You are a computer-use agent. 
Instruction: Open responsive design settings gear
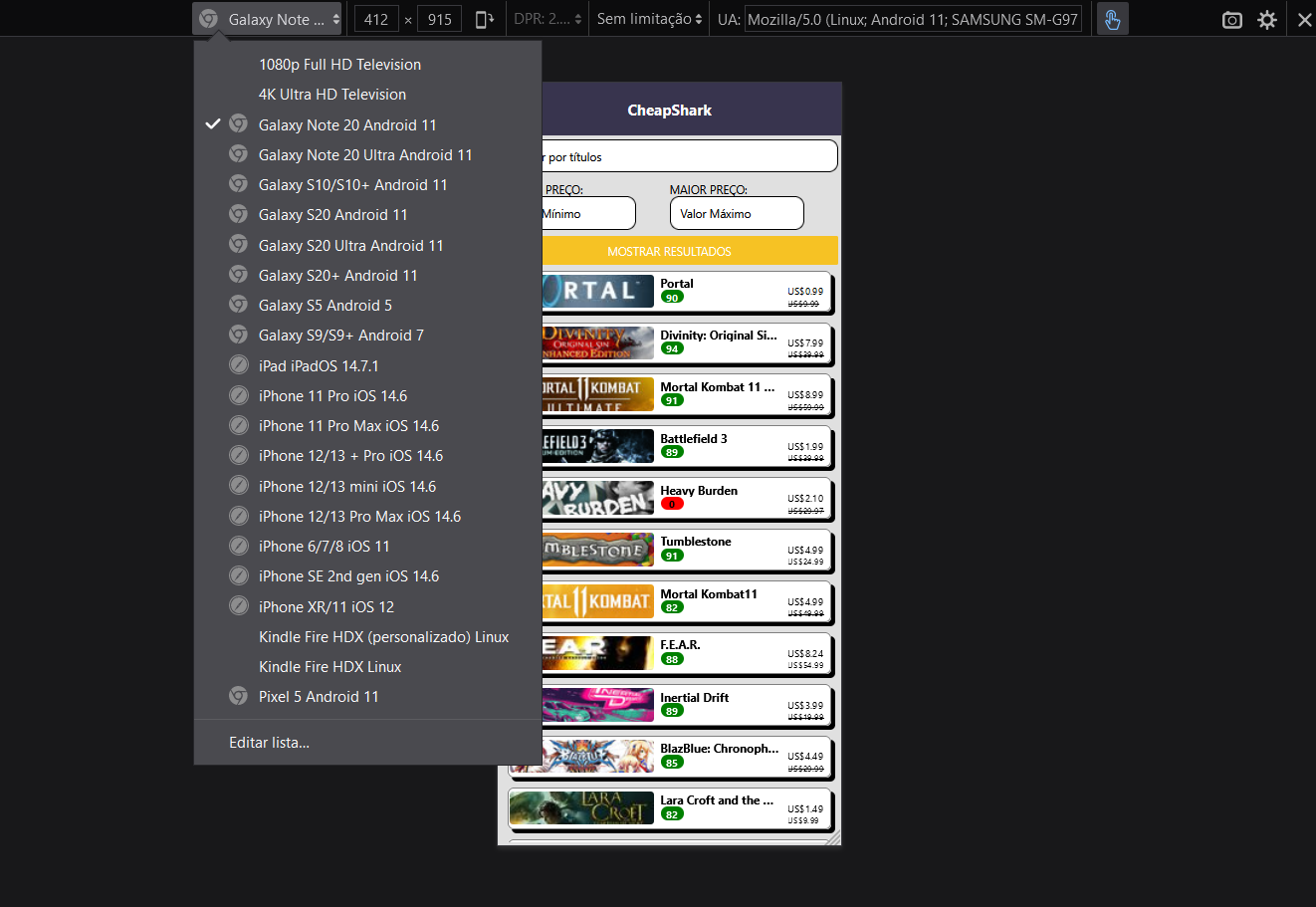[1267, 20]
